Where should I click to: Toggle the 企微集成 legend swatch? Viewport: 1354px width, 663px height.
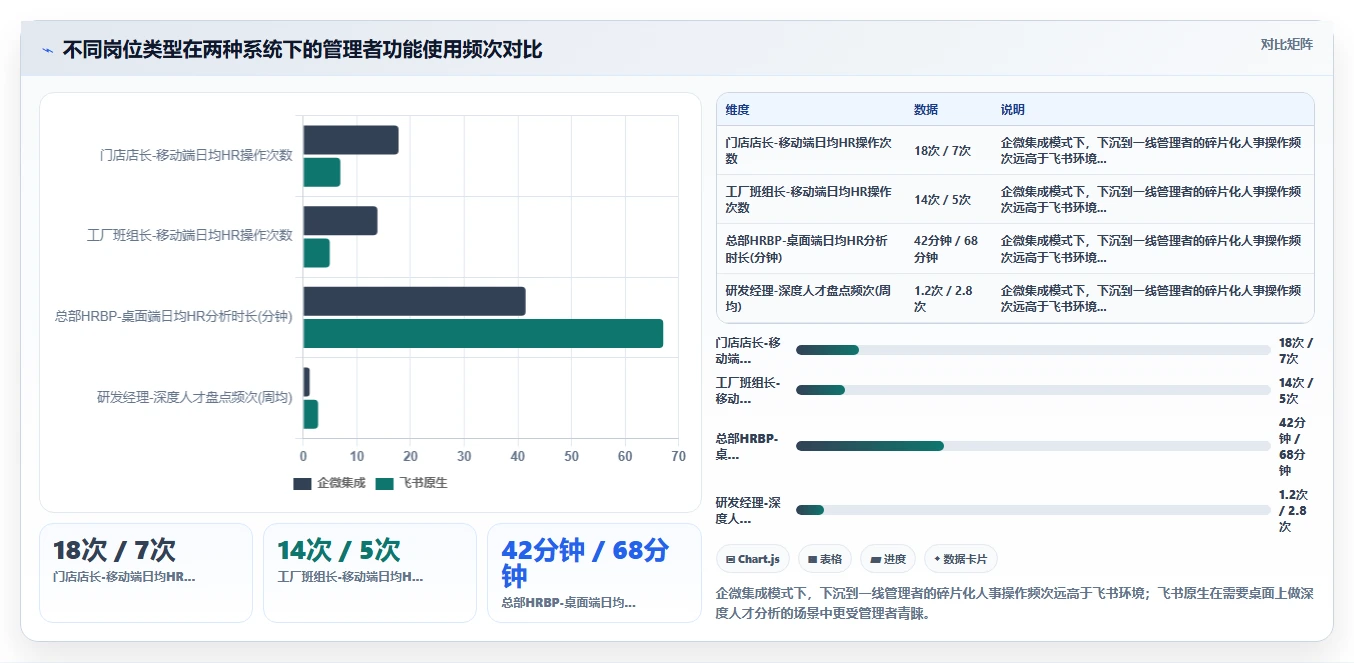click(302, 484)
